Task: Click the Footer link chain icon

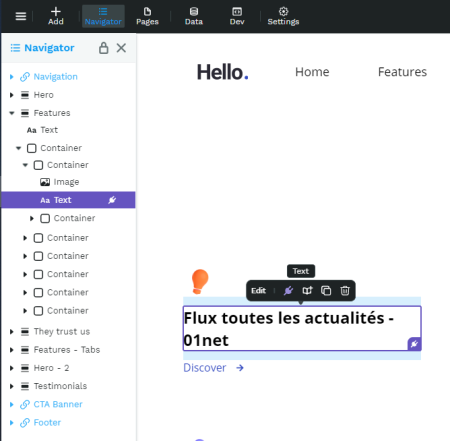Action: click(25, 423)
